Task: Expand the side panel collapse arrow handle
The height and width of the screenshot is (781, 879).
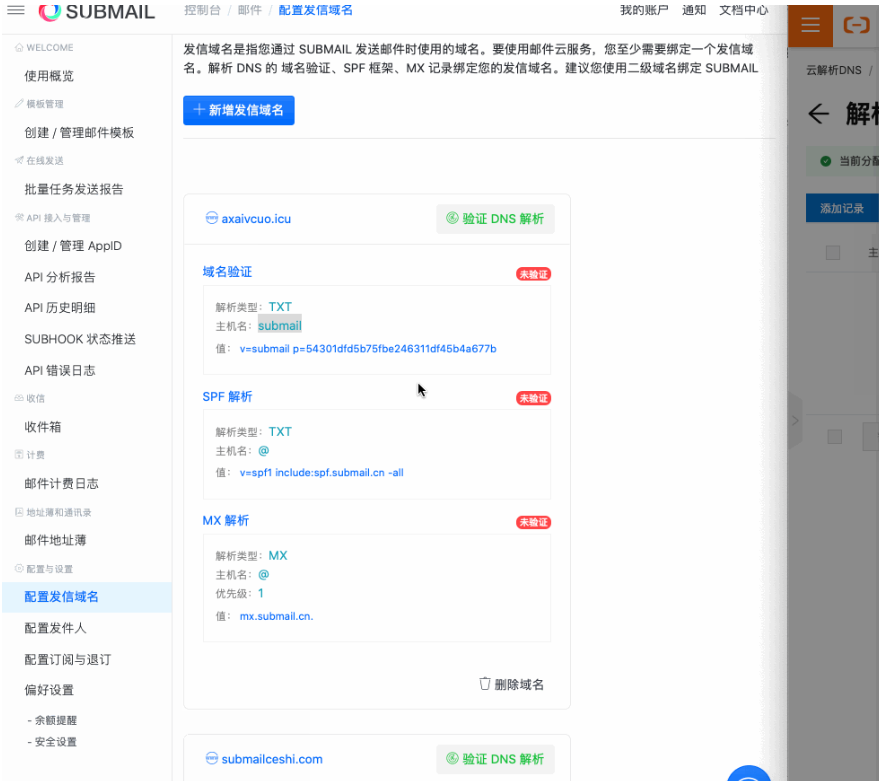Action: click(795, 421)
